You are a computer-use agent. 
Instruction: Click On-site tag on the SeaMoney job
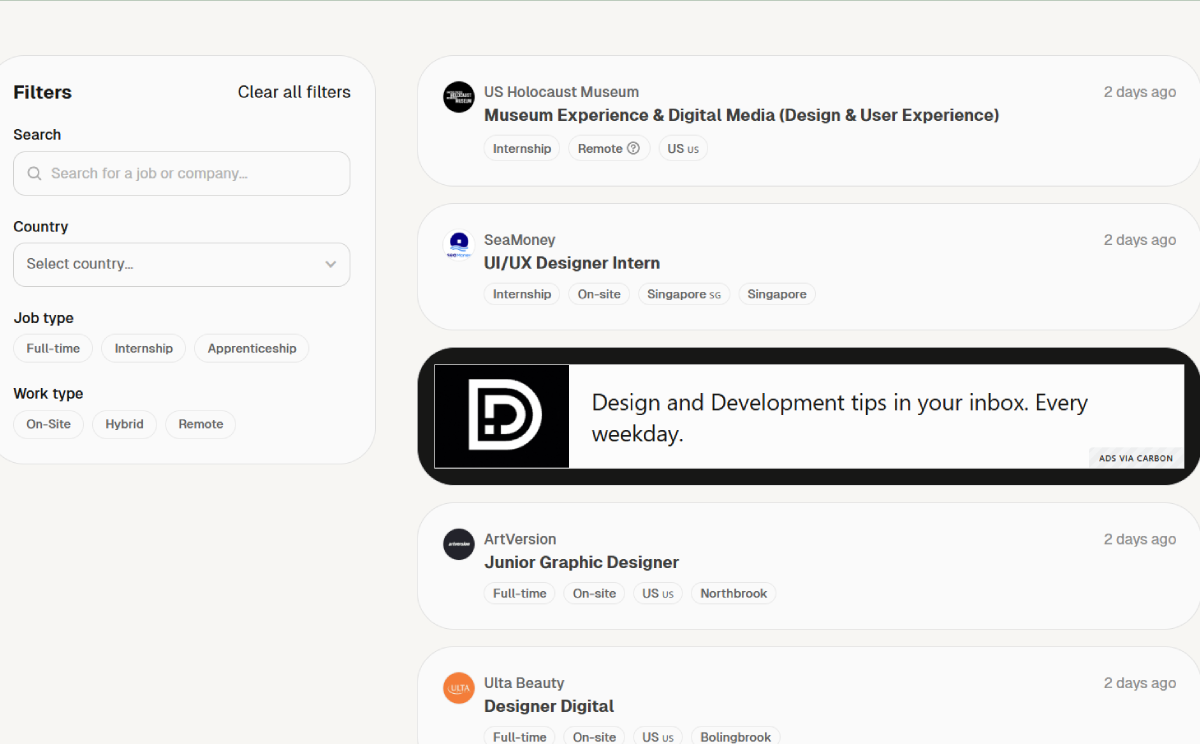599,294
